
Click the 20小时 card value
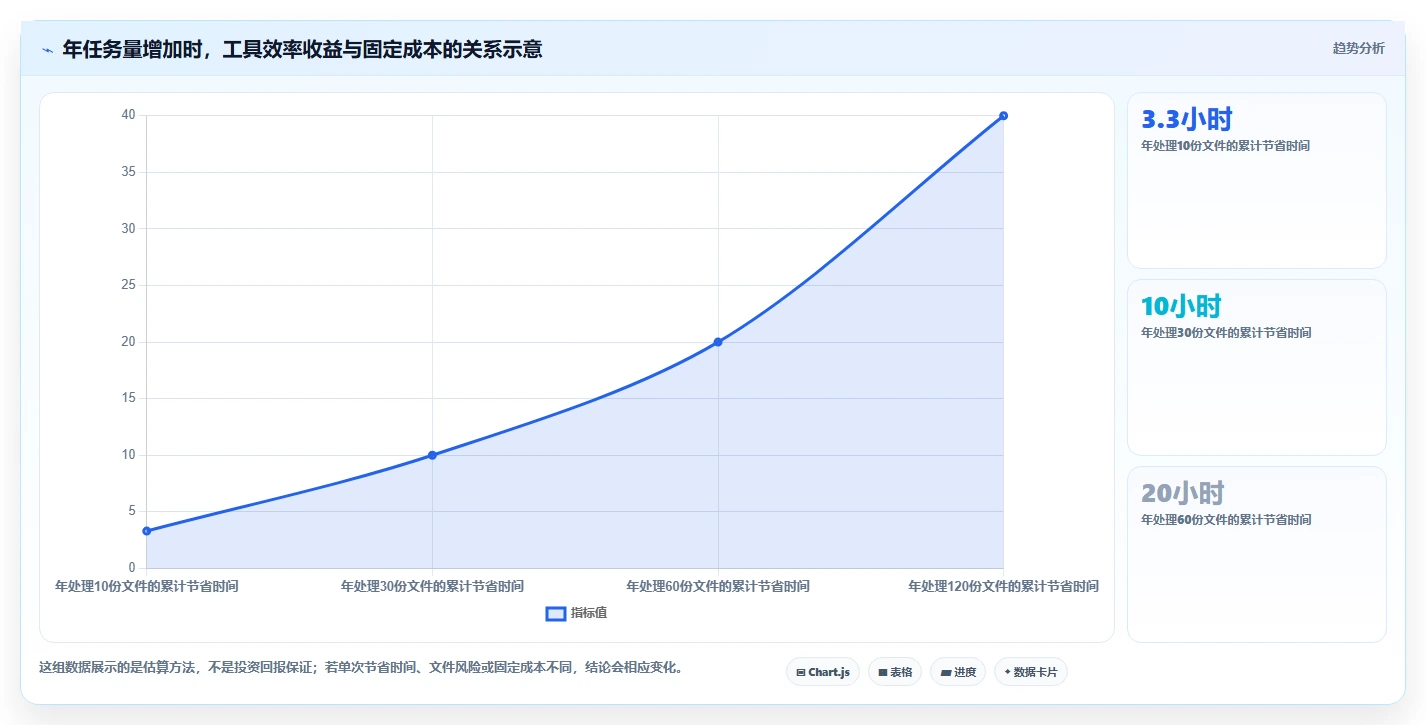(1183, 493)
